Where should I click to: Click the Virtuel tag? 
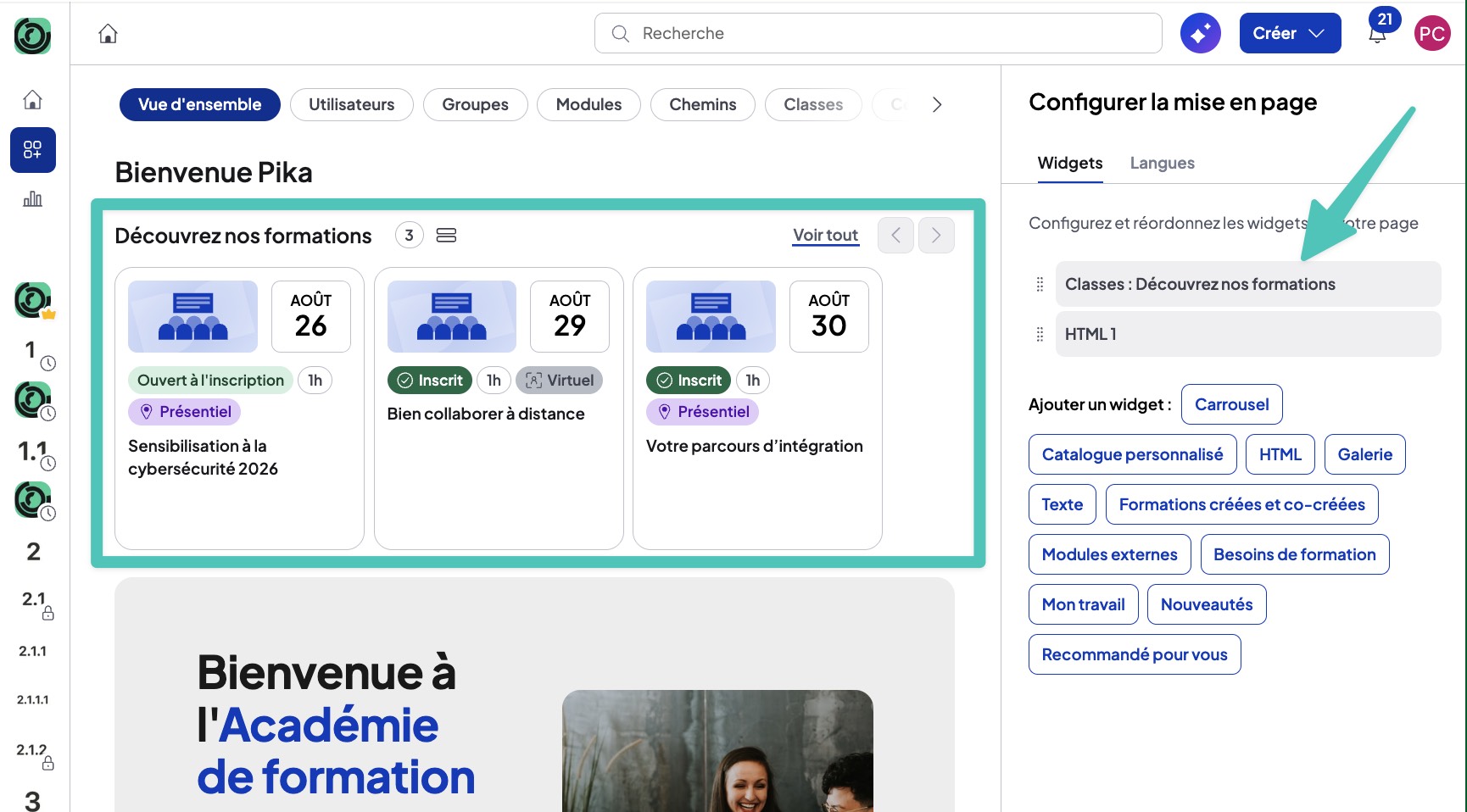point(560,381)
